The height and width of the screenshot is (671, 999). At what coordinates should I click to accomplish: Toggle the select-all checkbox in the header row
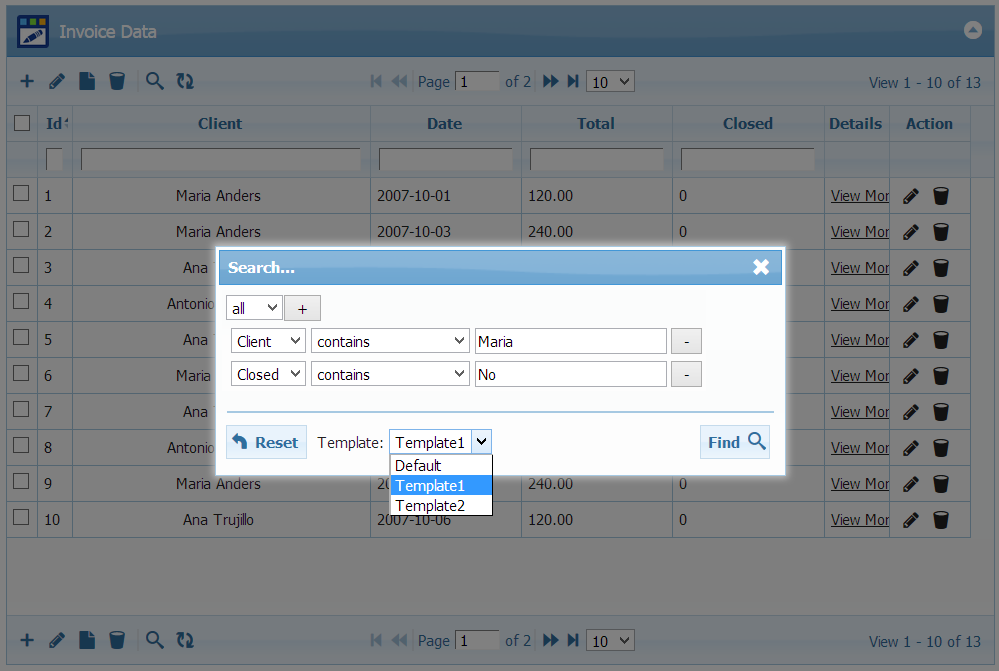click(21, 123)
